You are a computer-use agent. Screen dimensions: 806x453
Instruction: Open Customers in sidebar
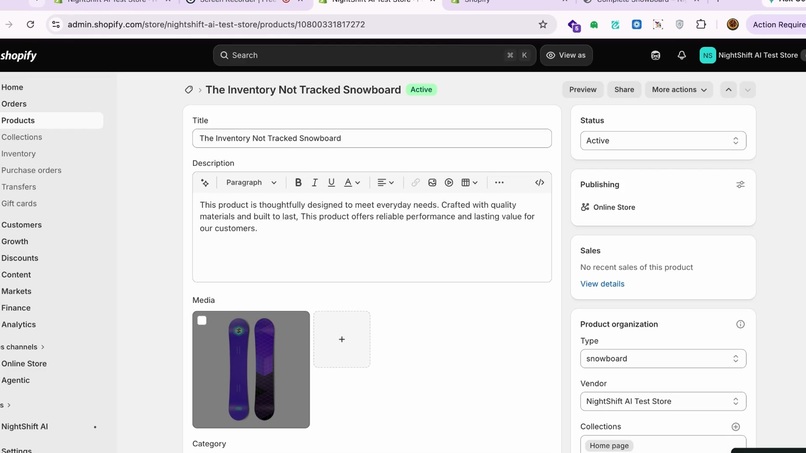tap(22, 225)
